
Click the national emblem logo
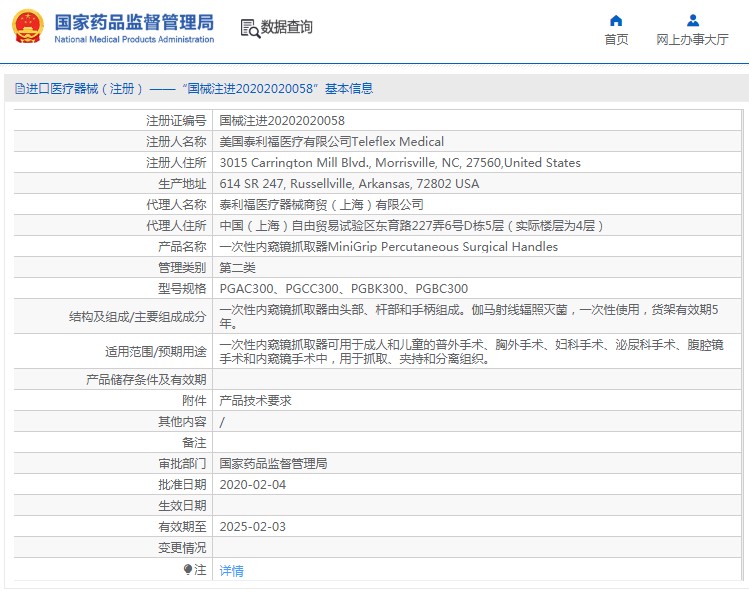(28, 26)
